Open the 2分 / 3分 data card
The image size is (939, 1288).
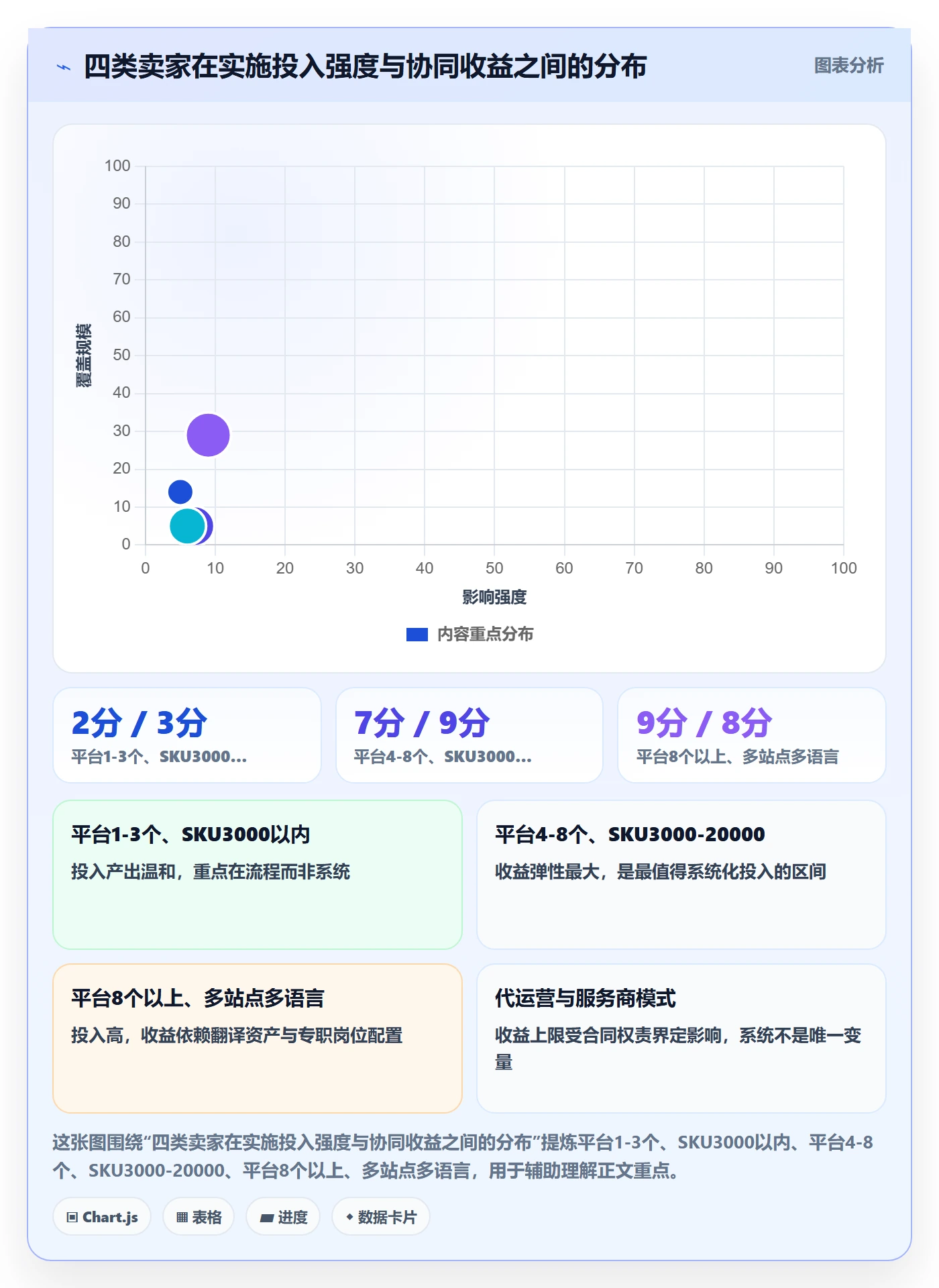(187, 735)
